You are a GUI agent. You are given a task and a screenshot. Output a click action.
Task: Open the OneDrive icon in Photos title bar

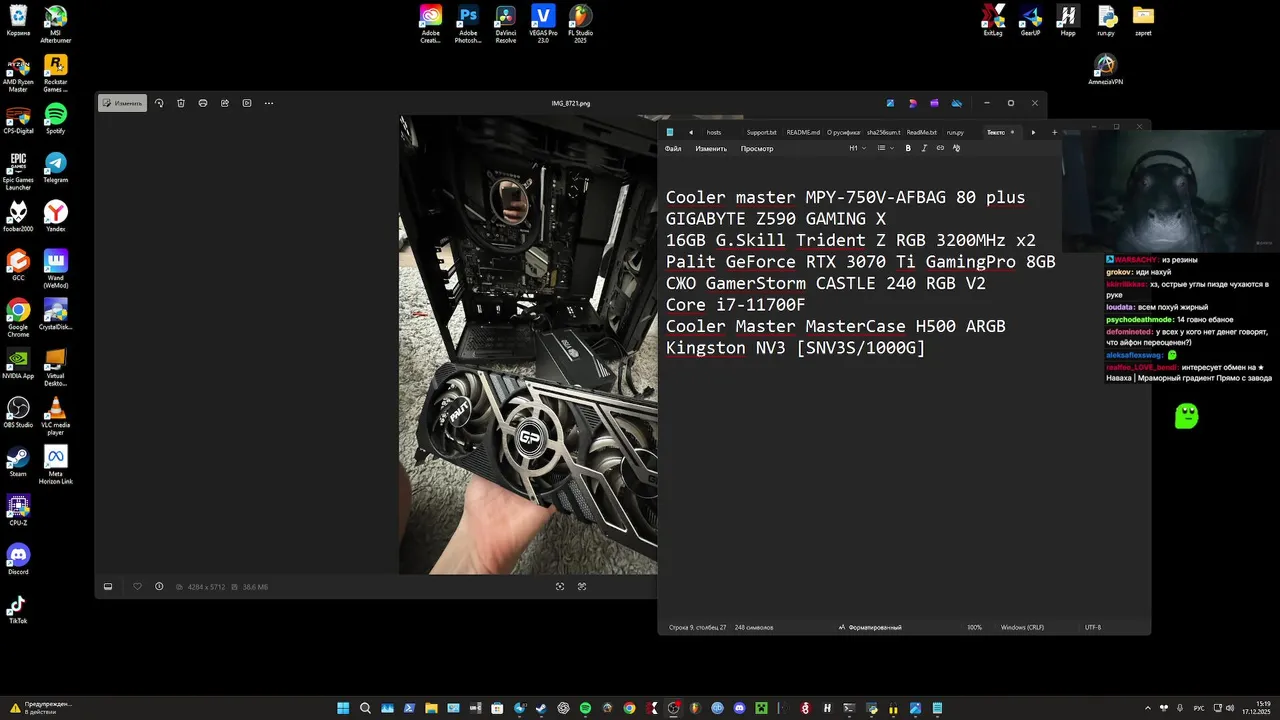pos(957,103)
